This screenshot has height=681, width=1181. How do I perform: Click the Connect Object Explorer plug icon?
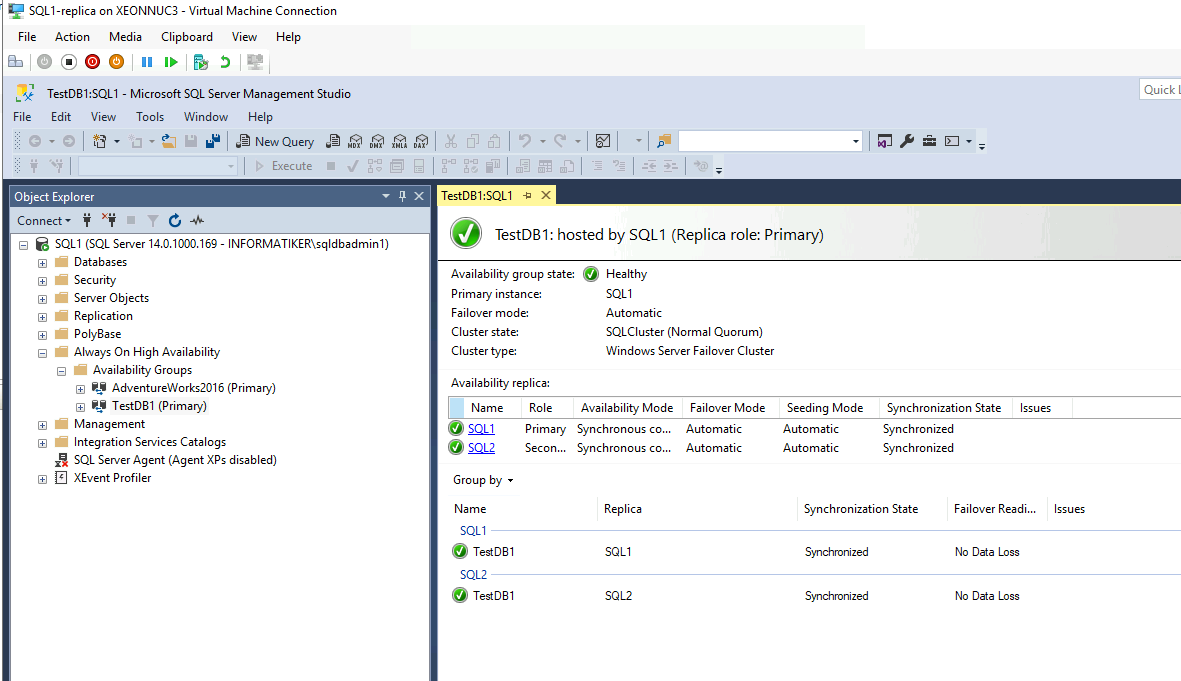87,220
